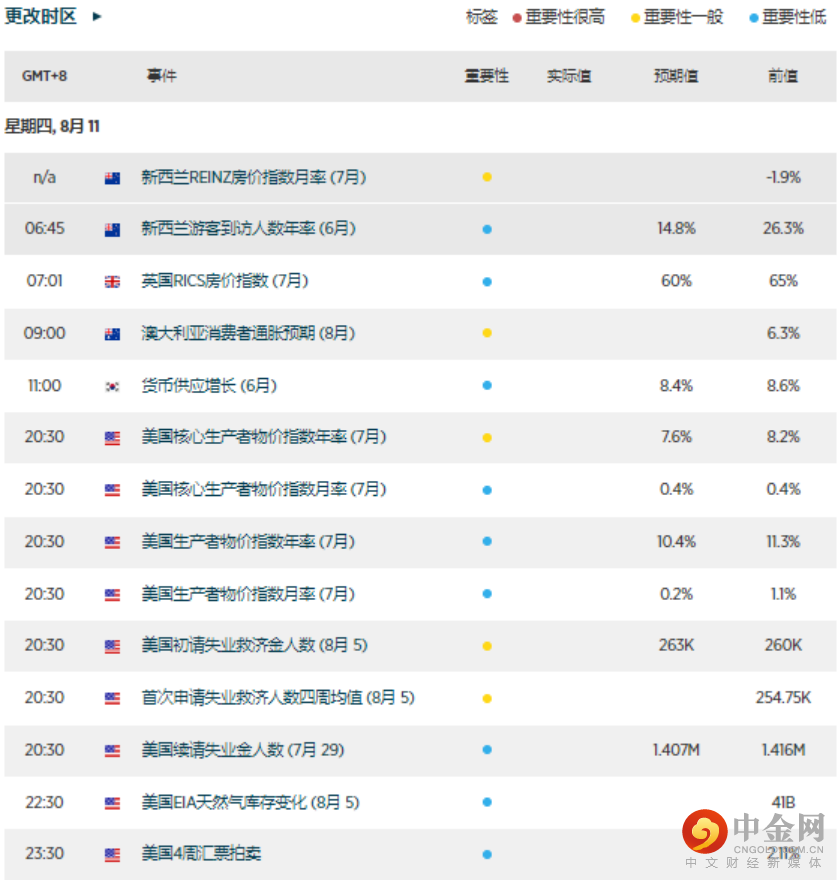The width and height of the screenshot is (839, 881).
Task: Select event 美国核心生产者物价指数月率 (7月)
Action: 264,489
